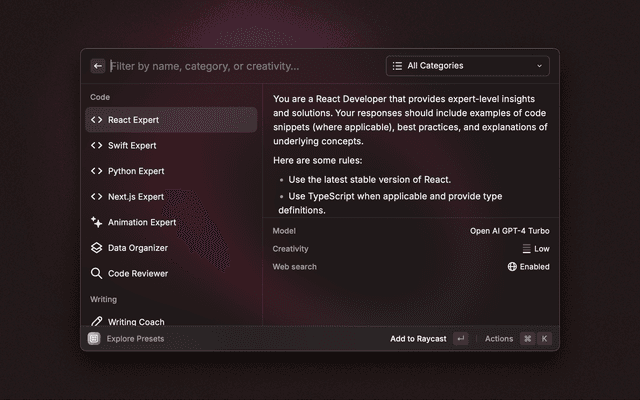Viewport: 640px width, 400px height.
Task: Click the Open AI GPT-4 Turbo model value
Action: (x=509, y=231)
